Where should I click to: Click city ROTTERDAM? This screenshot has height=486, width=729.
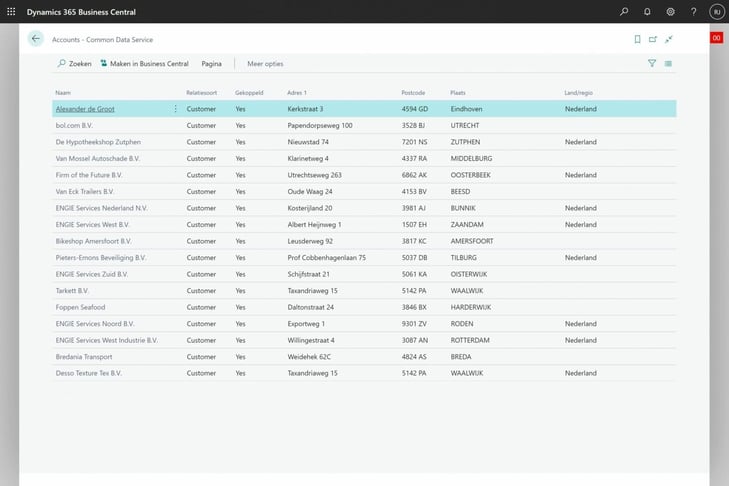tap(470, 340)
